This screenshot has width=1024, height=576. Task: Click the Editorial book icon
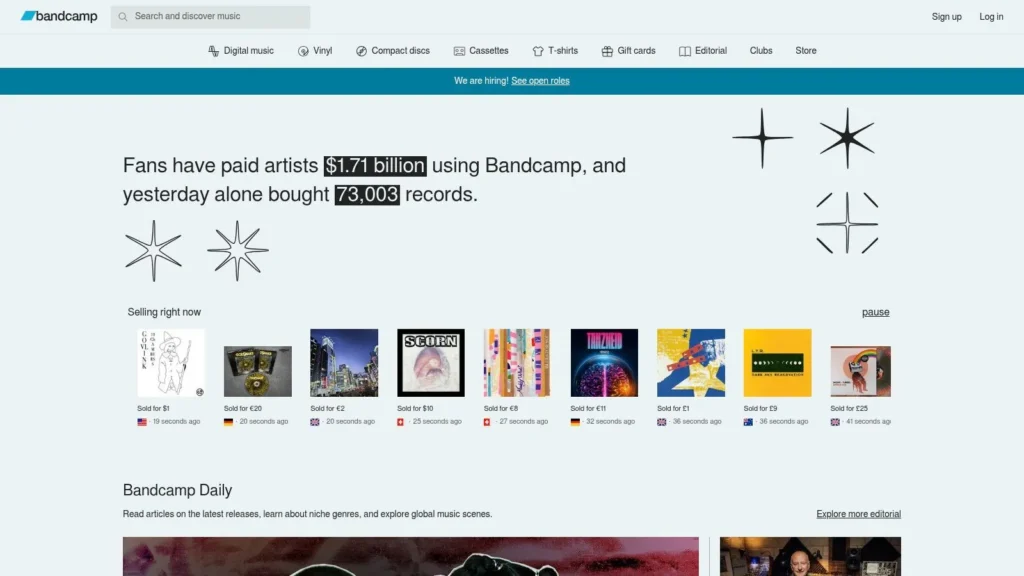pos(684,51)
